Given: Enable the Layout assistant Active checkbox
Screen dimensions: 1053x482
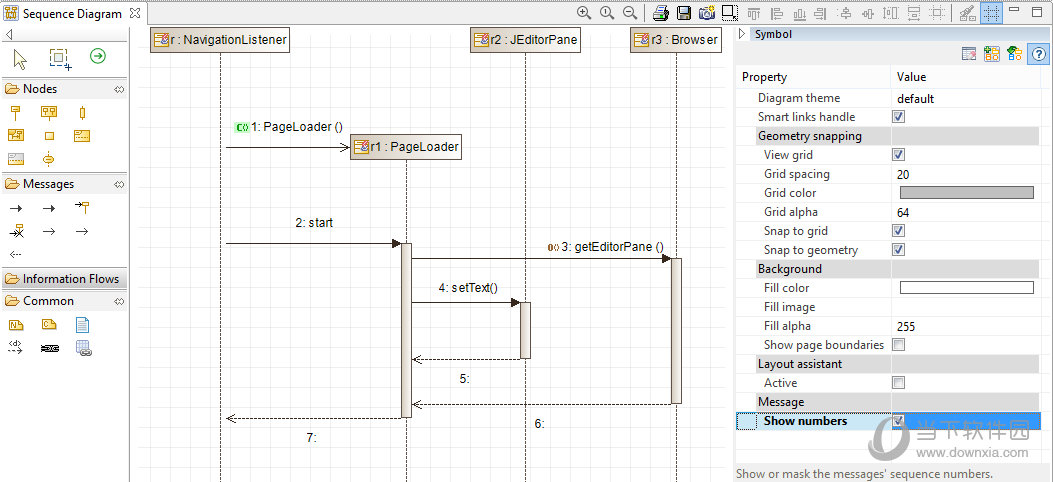Looking at the screenshot, I should point(899,383).
